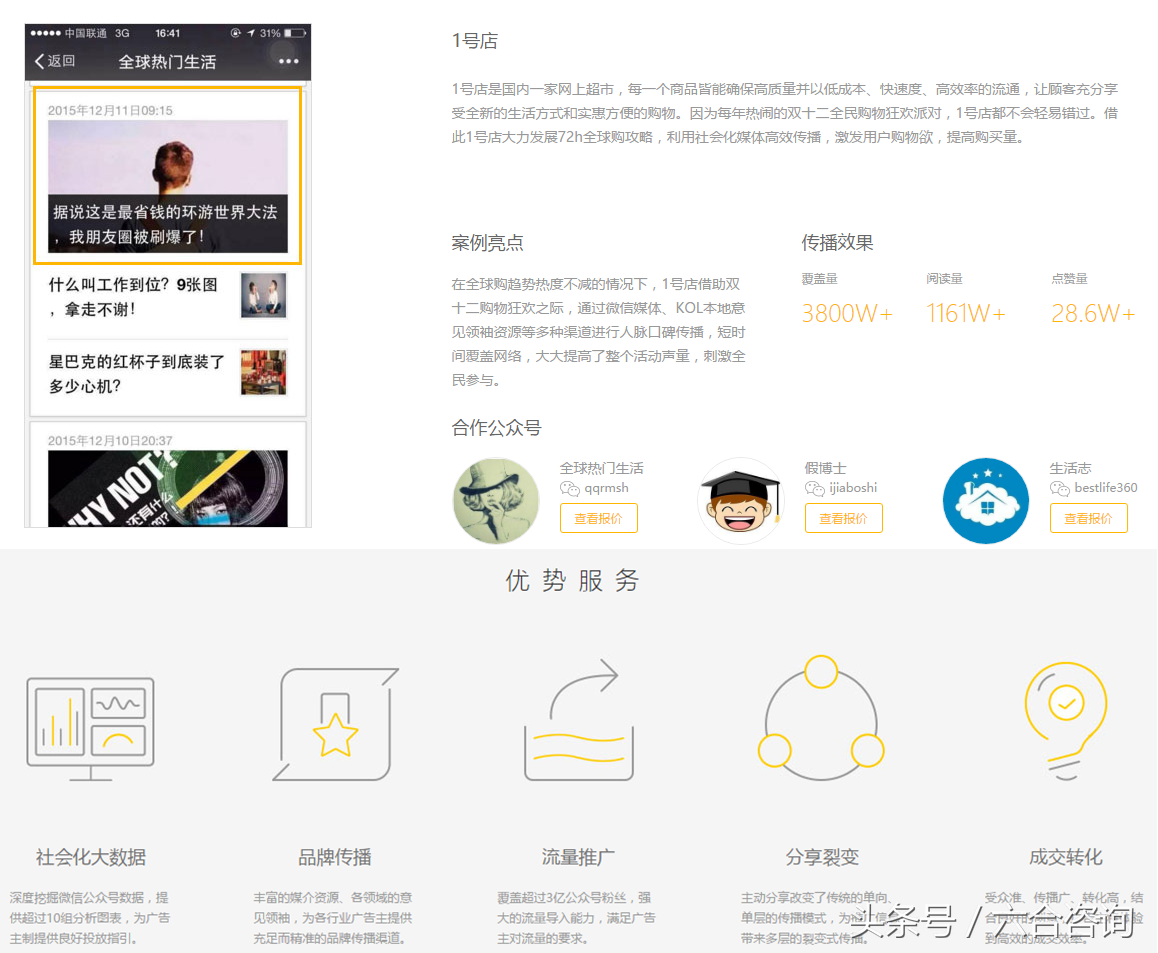Click 查看报价 under 全球热门生活
This screenshot has height=953, width=1158.
tap(598, 518)
